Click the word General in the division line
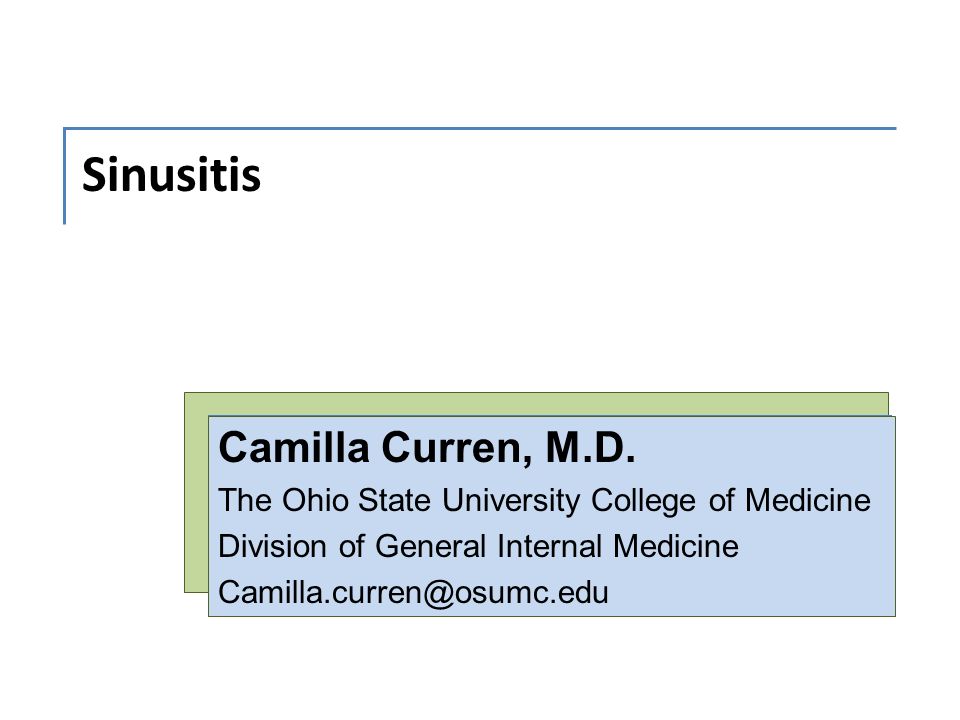 click(430, 546)
